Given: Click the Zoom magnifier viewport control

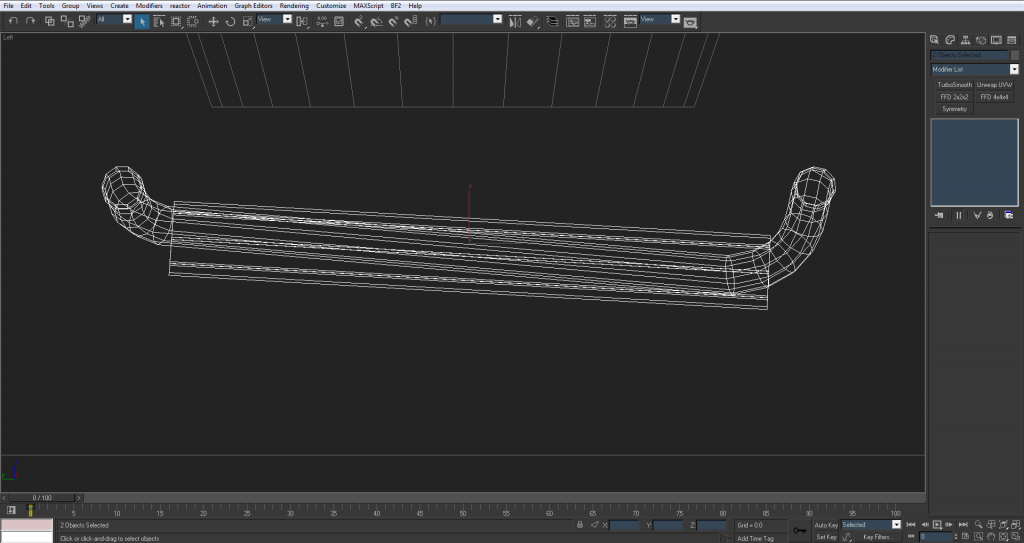Looking at the screenshot, I should click(978, 524).
